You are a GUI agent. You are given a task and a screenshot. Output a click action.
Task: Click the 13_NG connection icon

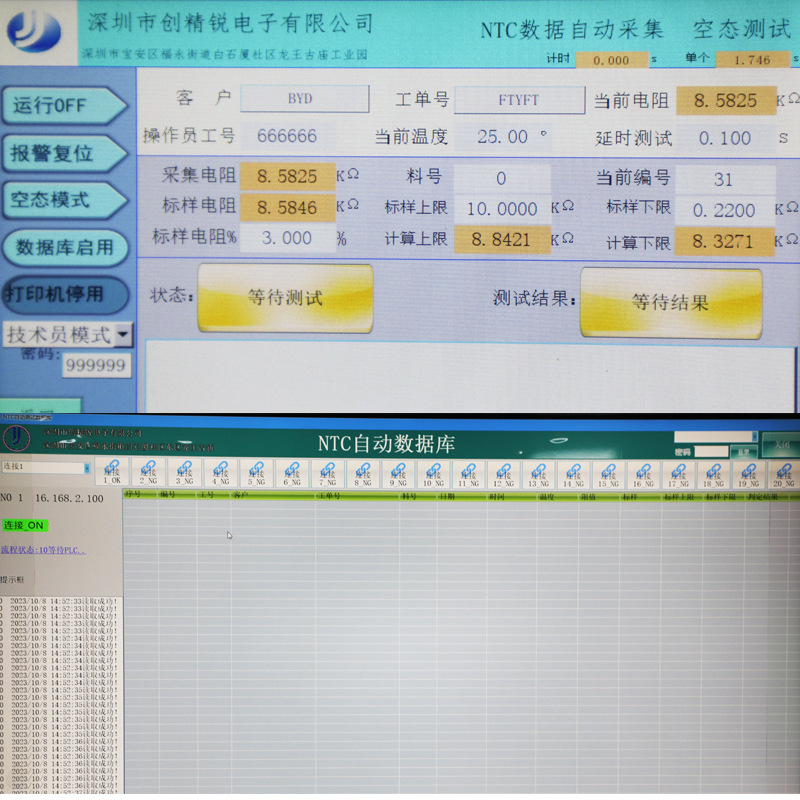click(x=539, y=474)
